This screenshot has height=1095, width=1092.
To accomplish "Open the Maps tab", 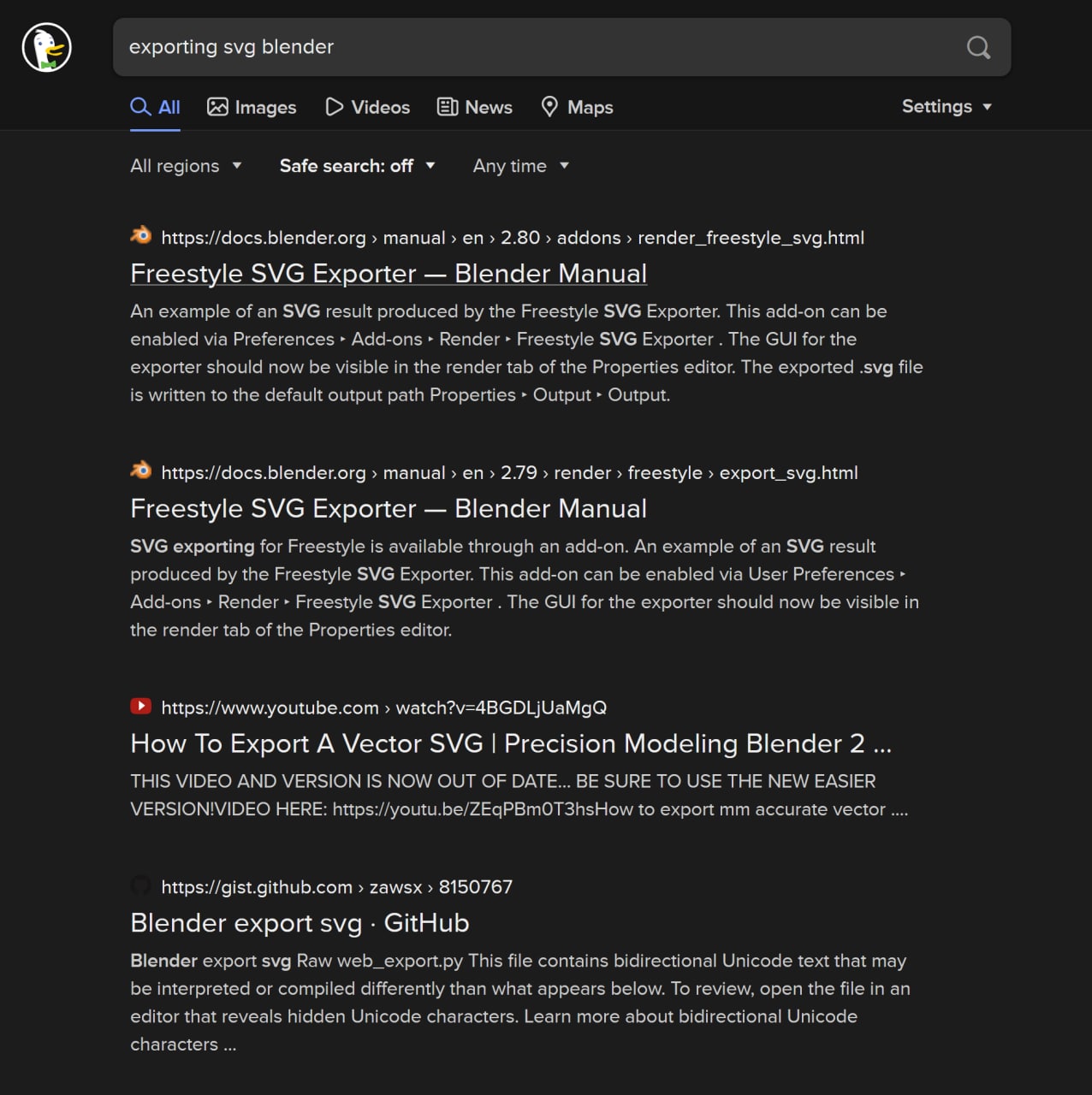I will click(577, 107).
